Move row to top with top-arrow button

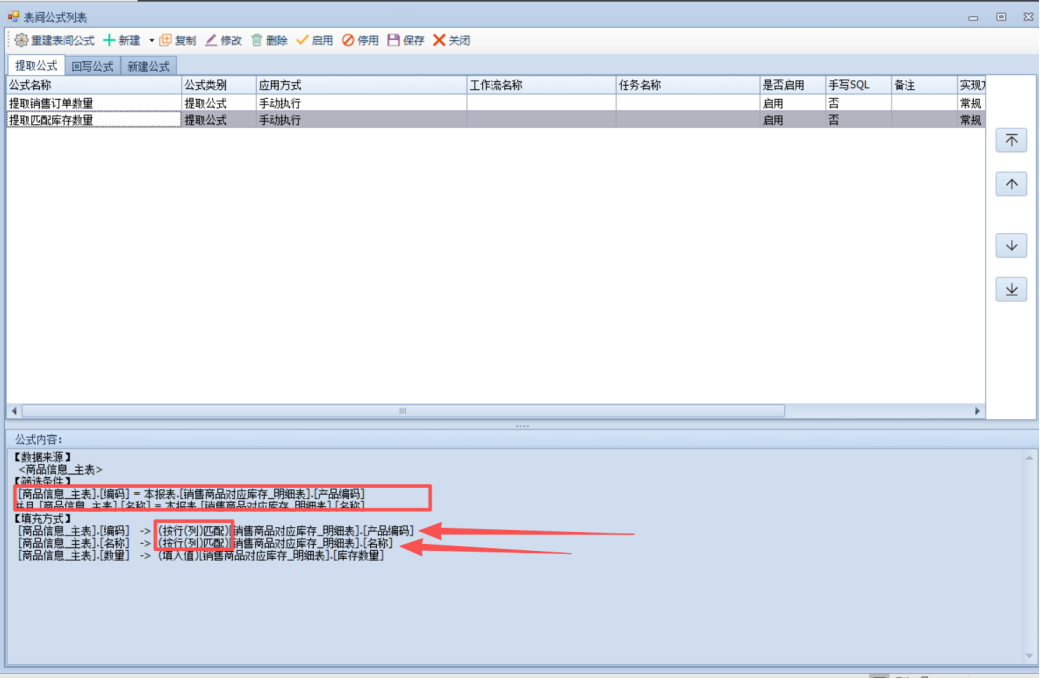1011,141
